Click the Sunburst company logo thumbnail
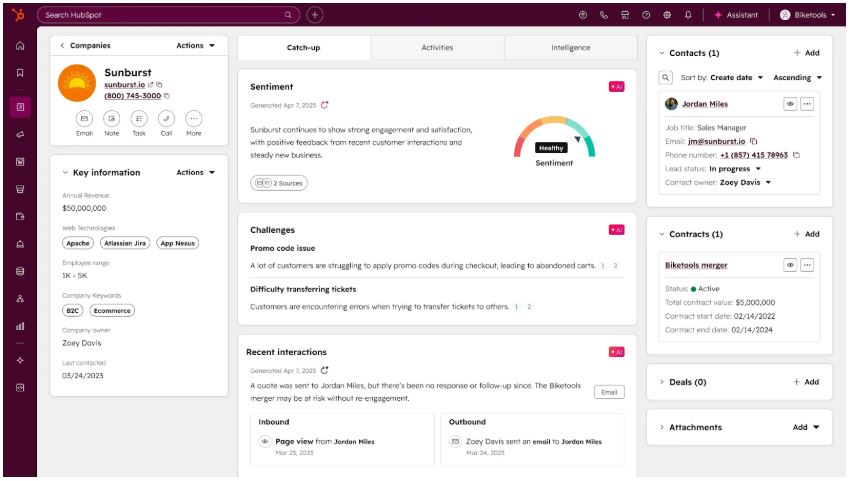Viewport: 851px width, 481px height. point(77,83)
